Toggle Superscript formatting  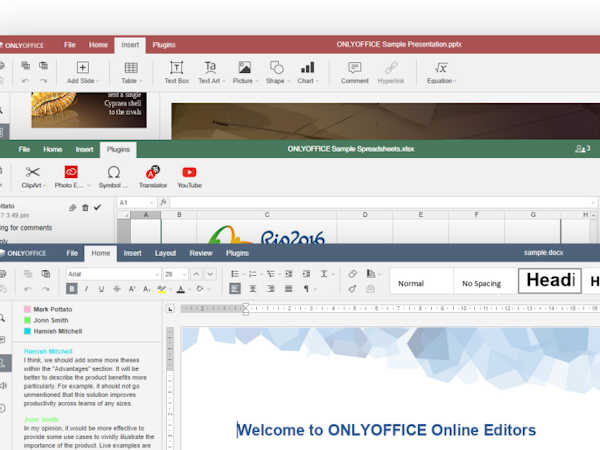(132, 289)
